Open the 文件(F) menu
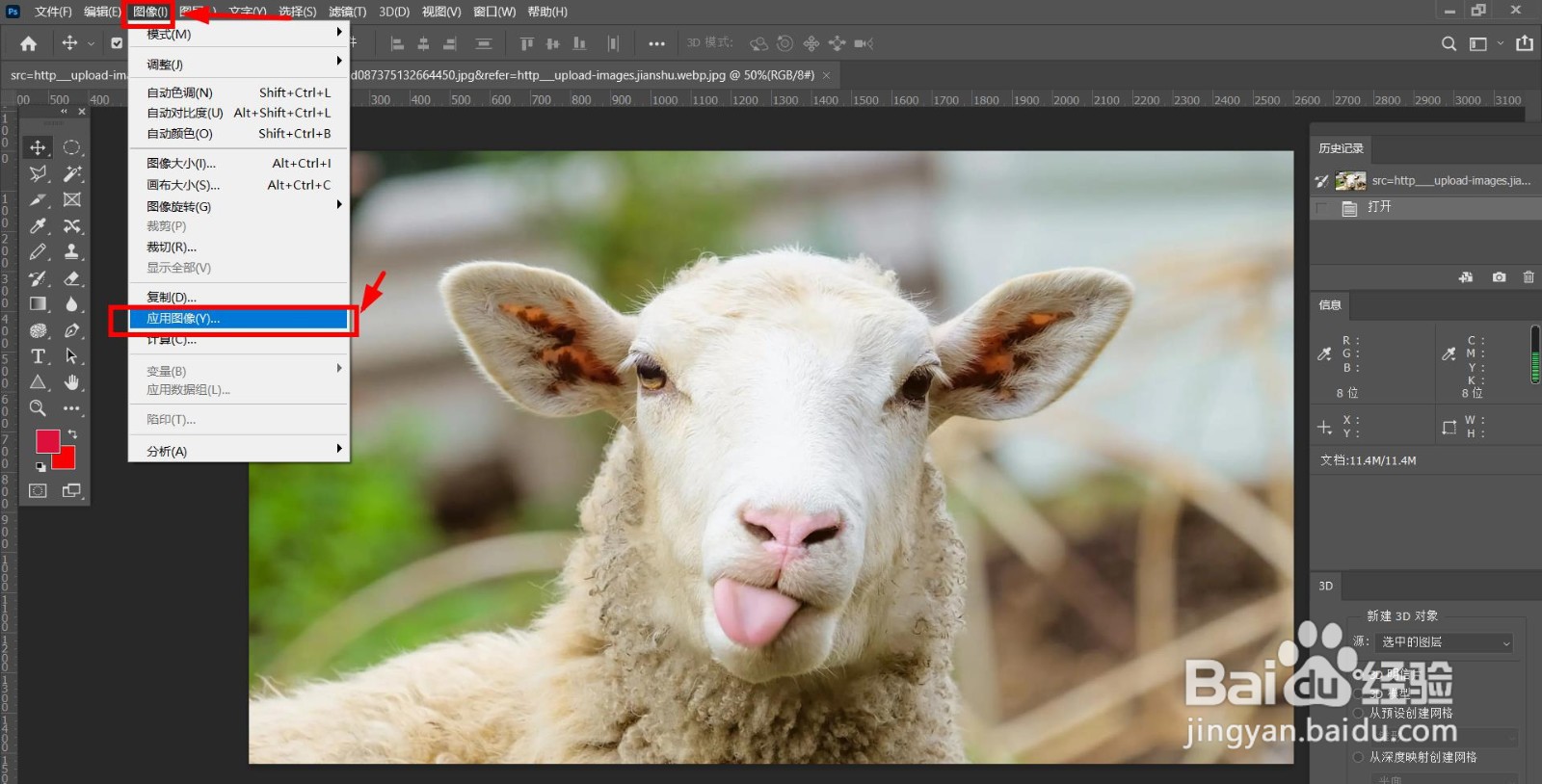 (53, 12)
